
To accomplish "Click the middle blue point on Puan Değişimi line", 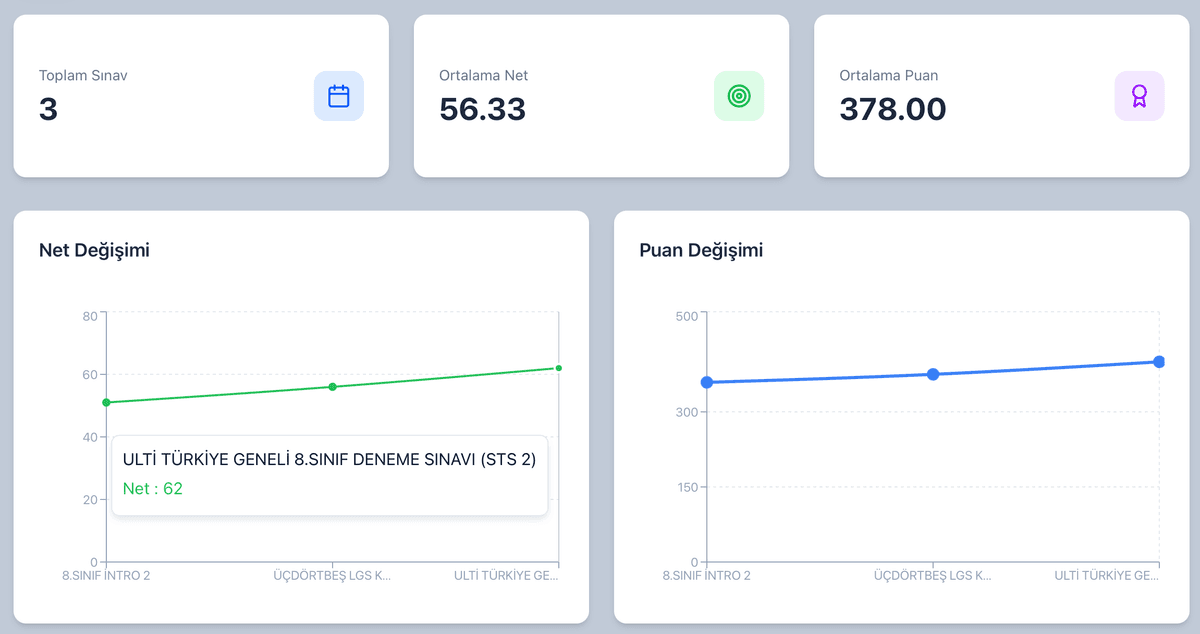I will [933, 374].
